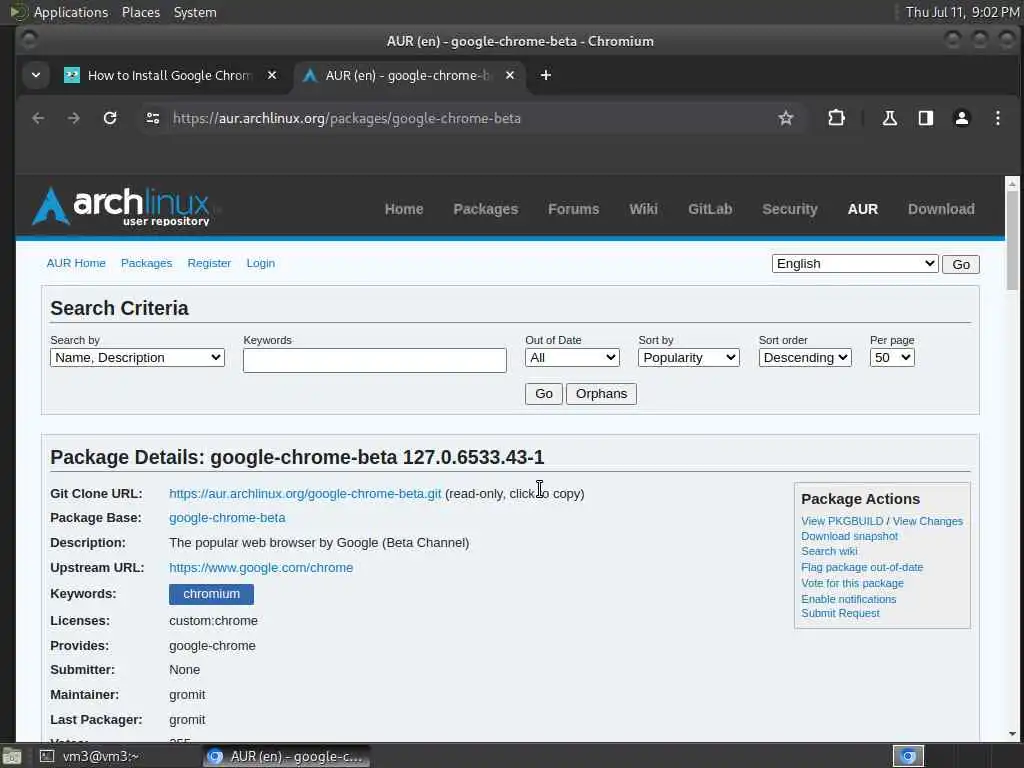Image resolution: width=1024 pixels, height=768 pixels.
Task: Open the Chromium three-dot menu
Action: tap(997, 118)
